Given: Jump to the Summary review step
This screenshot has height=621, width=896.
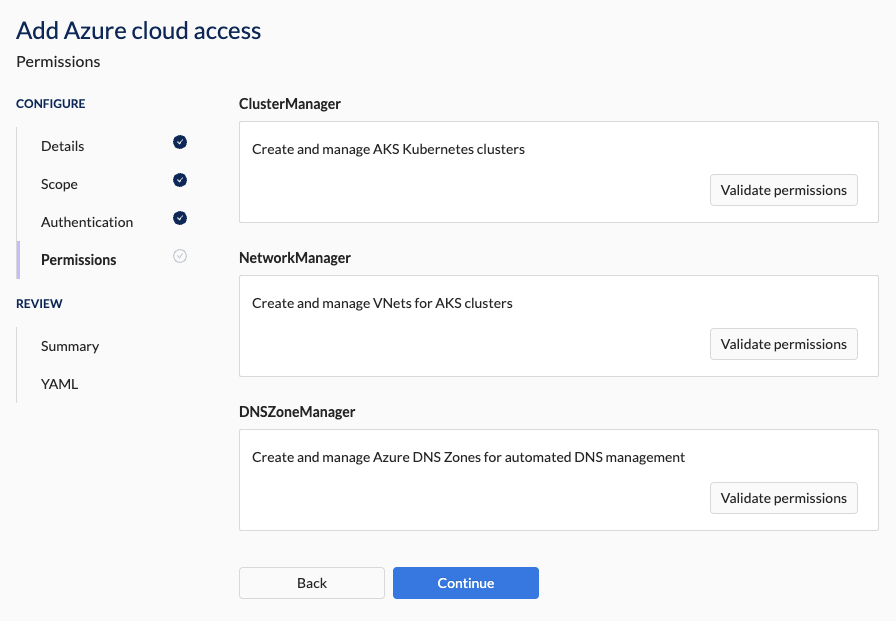Looking at the screenshot, I should coord(70,346).
